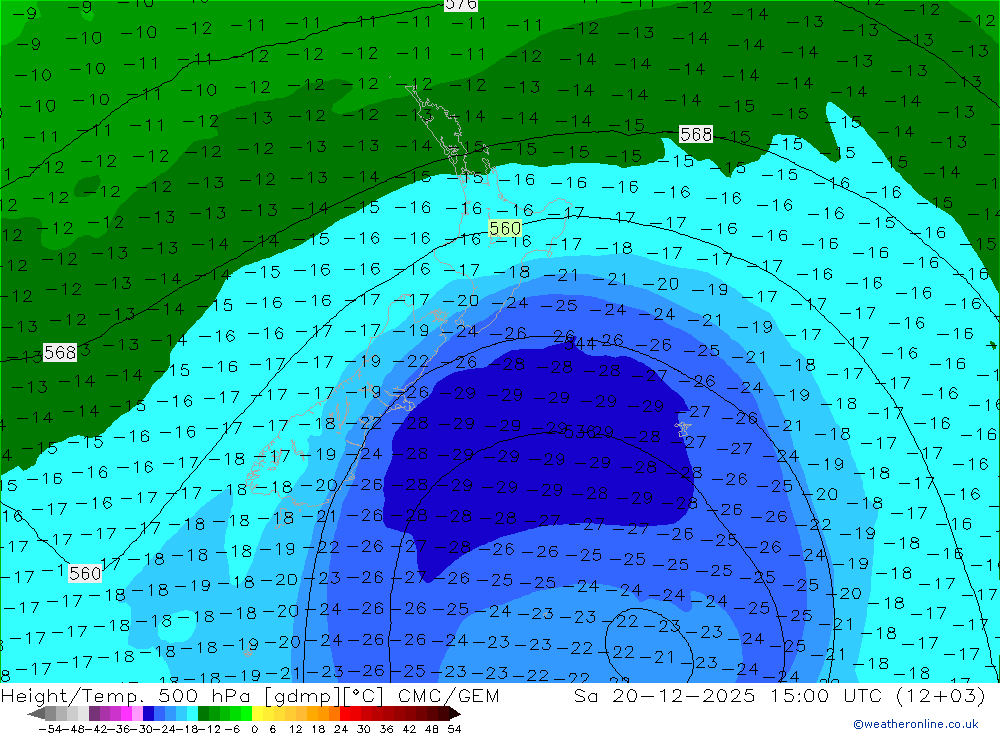Click the white 560 label on the cyan area
This screenshot has width=1000, height=733.
point(85,574)
